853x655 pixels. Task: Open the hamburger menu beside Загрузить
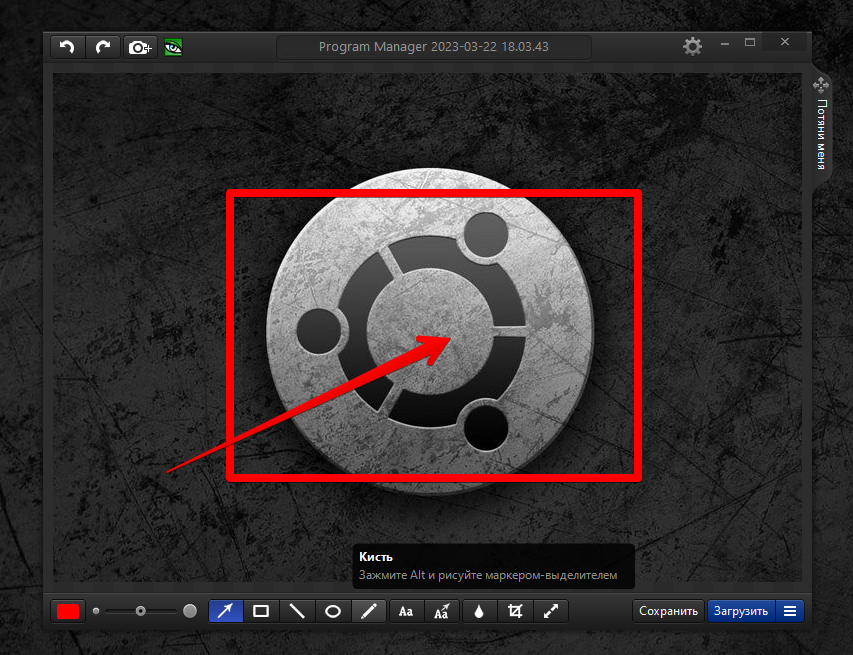[x=790, y=611]
